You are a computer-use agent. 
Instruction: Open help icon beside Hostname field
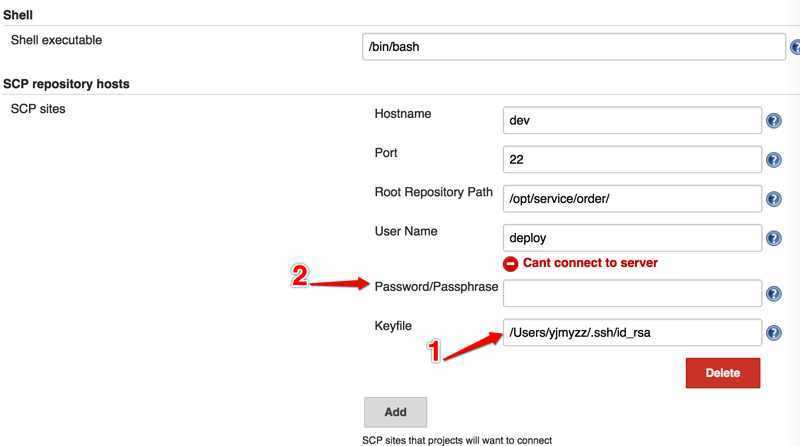pos(774,120)
